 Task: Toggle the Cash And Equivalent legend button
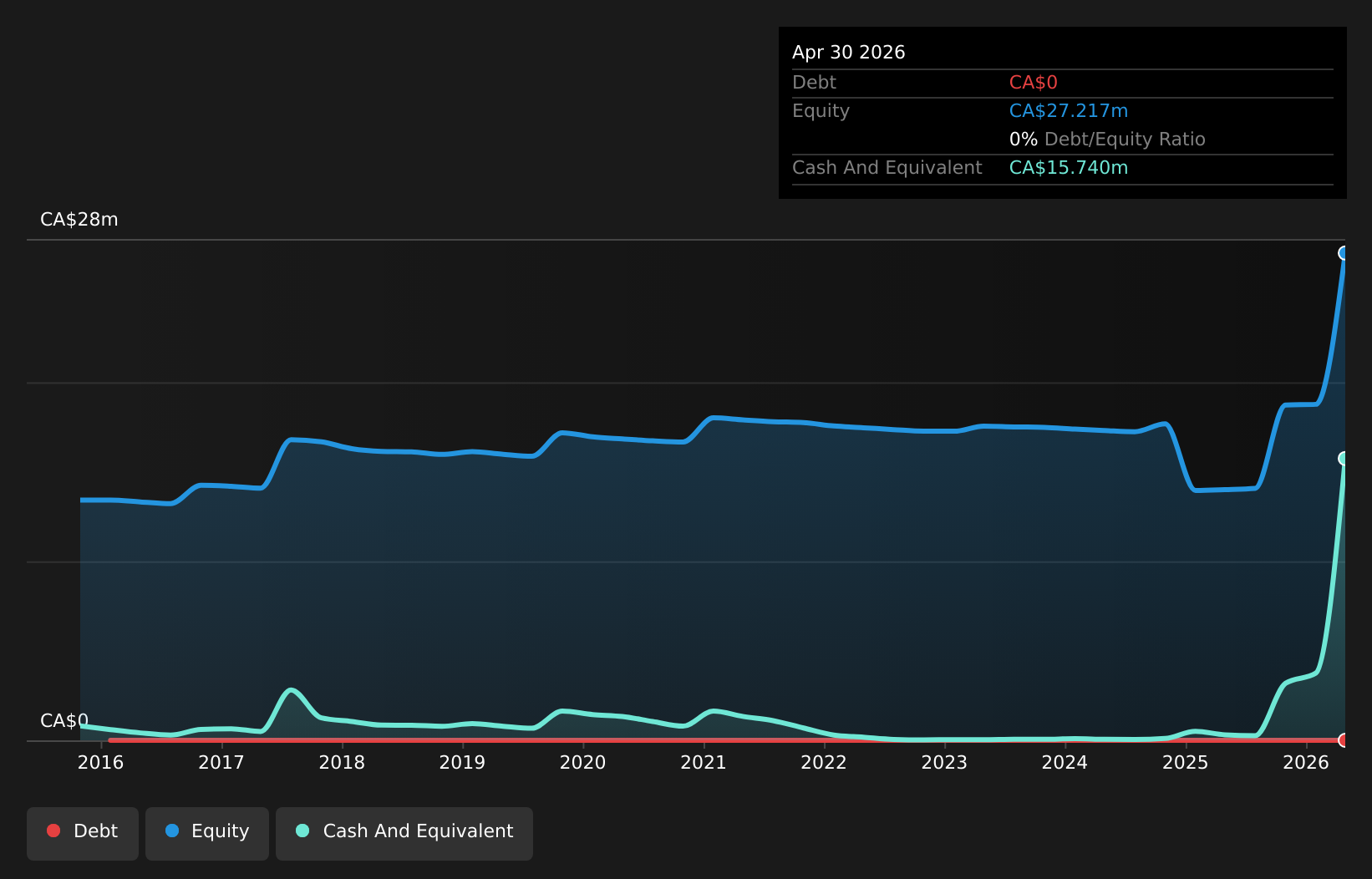(x=404, y=833)
